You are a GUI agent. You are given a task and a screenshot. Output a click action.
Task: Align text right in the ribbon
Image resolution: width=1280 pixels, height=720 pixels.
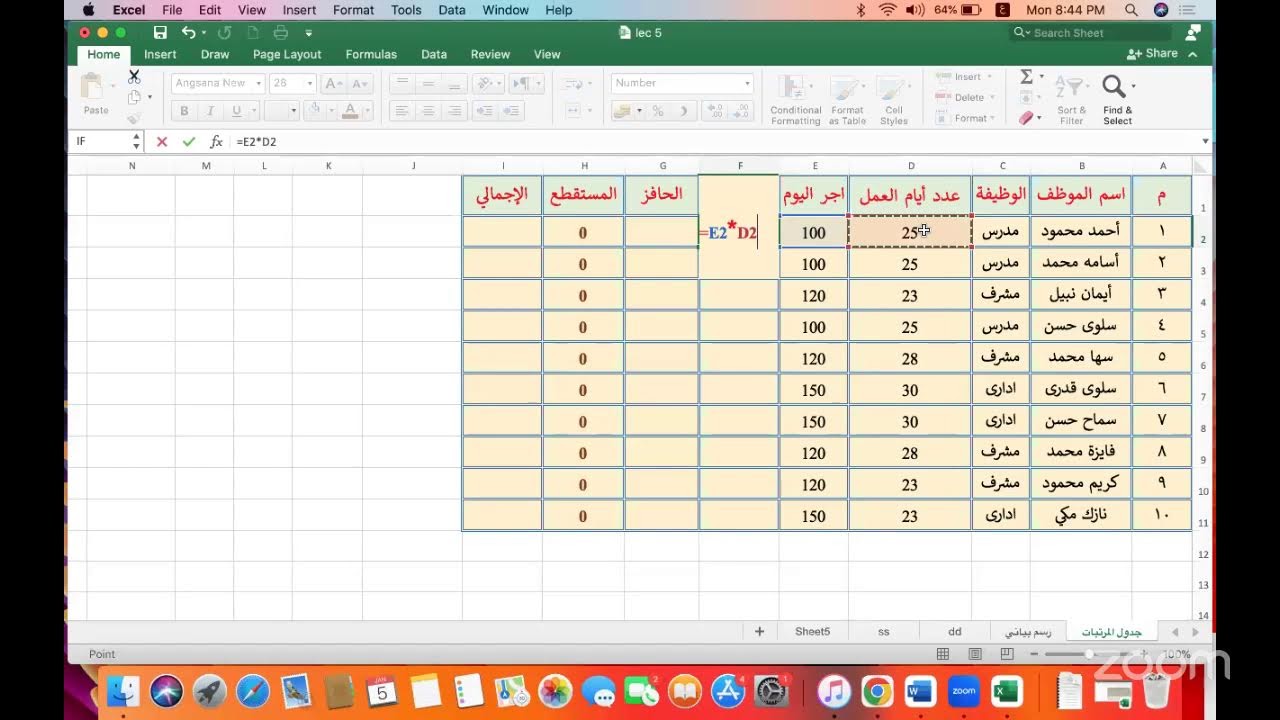(455, 111)
